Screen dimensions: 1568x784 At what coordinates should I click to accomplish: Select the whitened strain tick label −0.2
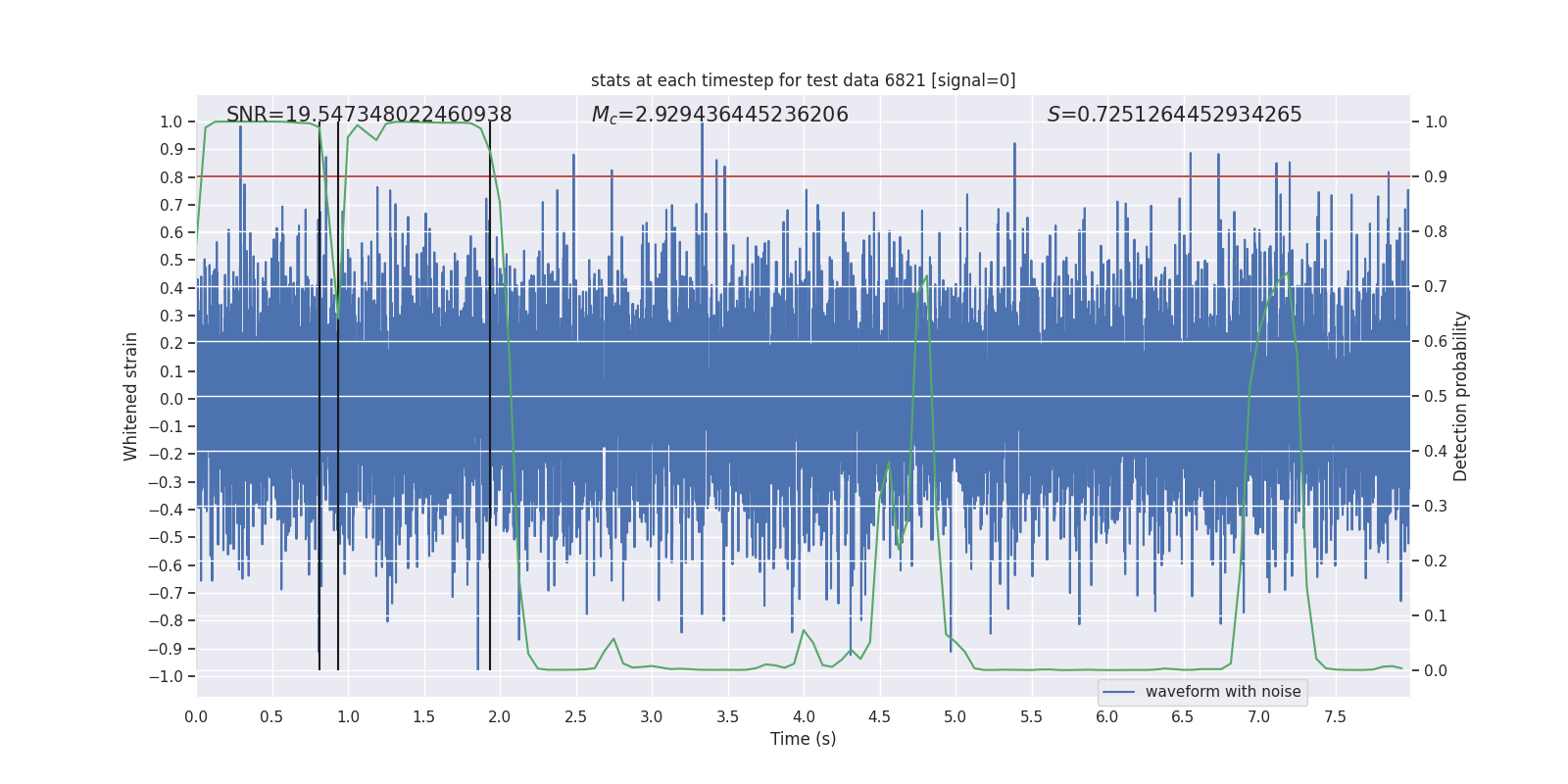point(166,454)
